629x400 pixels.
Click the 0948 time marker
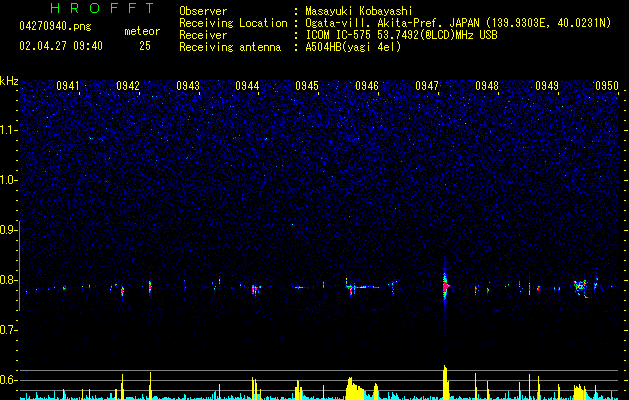click(487, 86)
